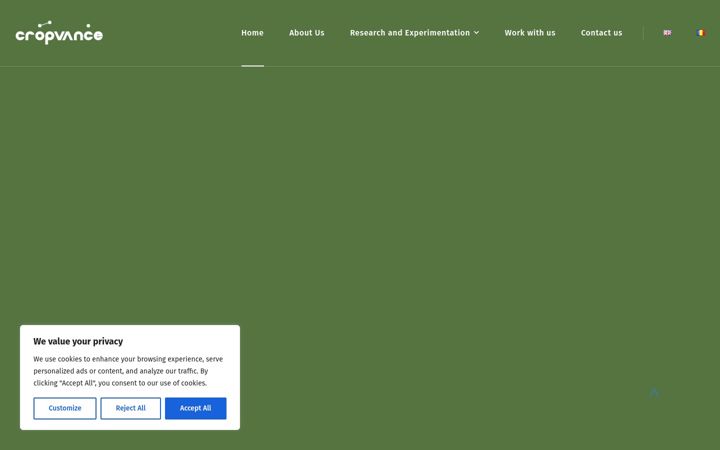Accept all cookies
The width and height of the screenshot is (720, 450).
pyautogui.click(x=196, y=408)
